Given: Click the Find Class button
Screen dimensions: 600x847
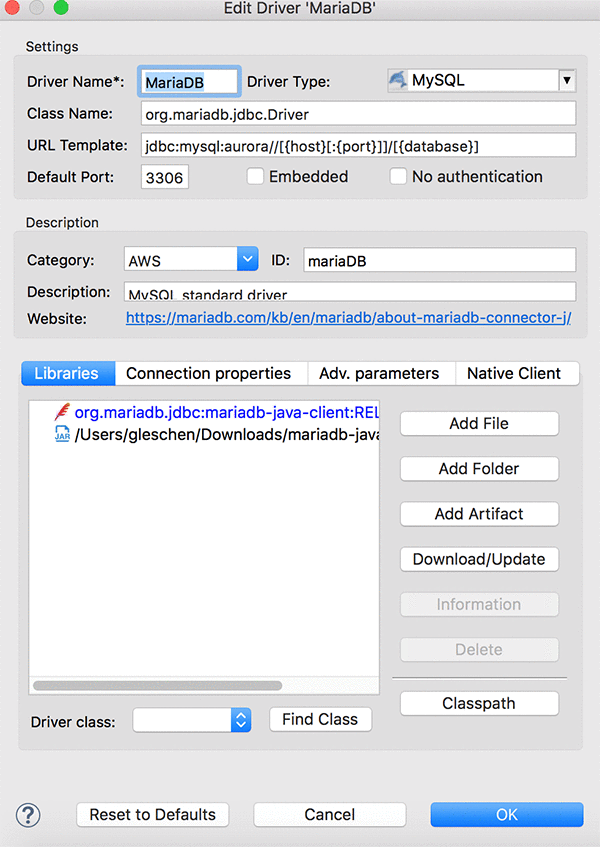Looking at the screenshot, I should [320, 720].
